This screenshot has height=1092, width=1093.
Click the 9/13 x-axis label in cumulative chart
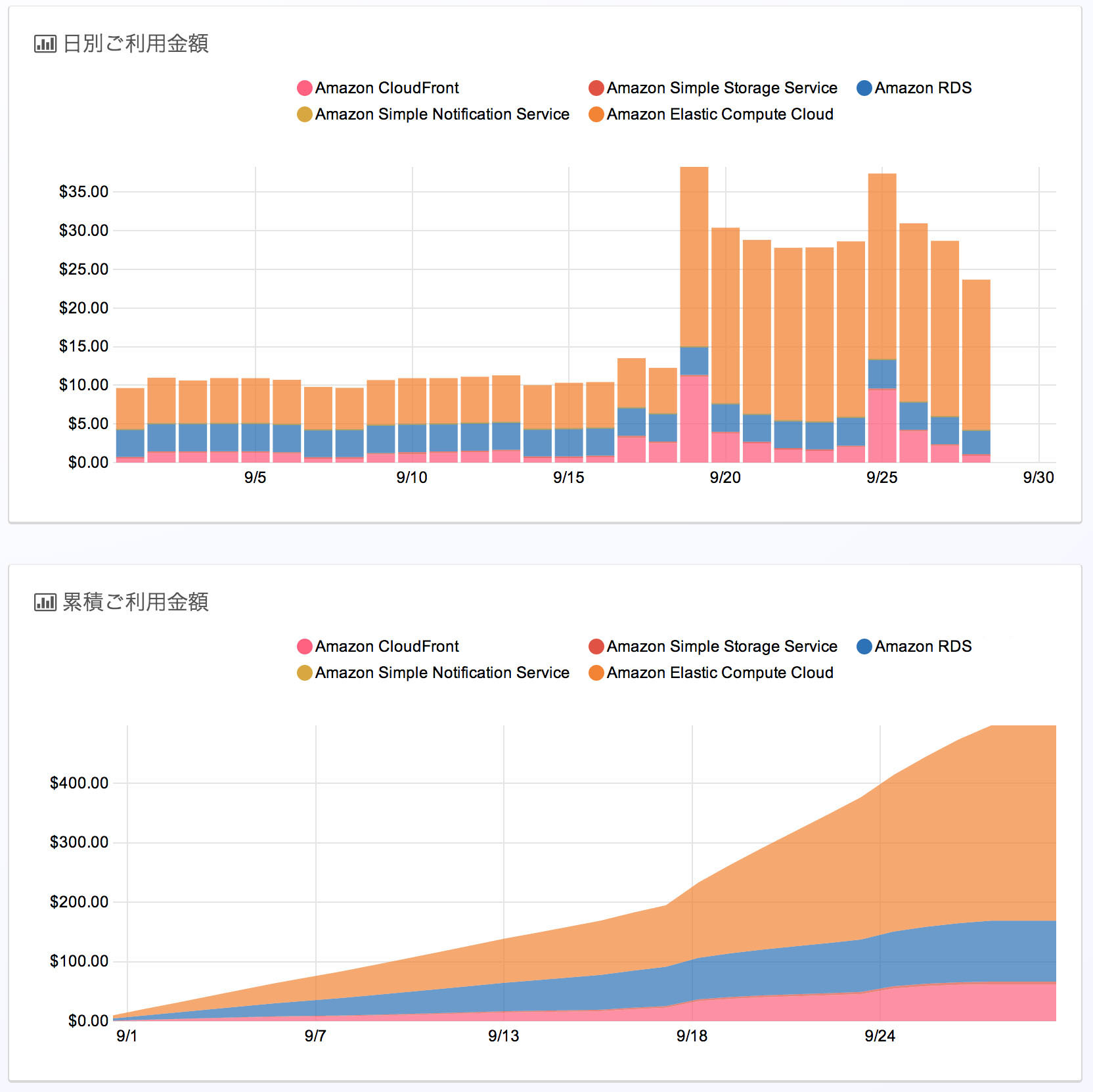pos(504,1036)
